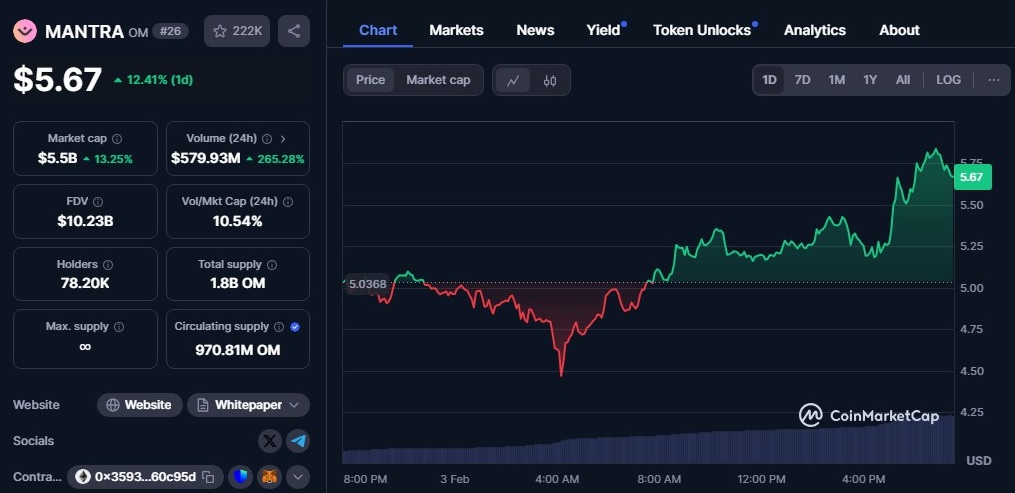This screenshot has width=1015, height=493.
Task: Open the Telegram social link
Action: 298,441
